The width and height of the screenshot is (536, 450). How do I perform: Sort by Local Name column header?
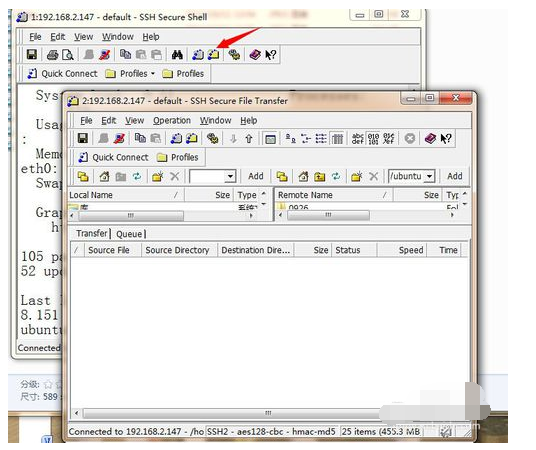(x=126, y=195)
